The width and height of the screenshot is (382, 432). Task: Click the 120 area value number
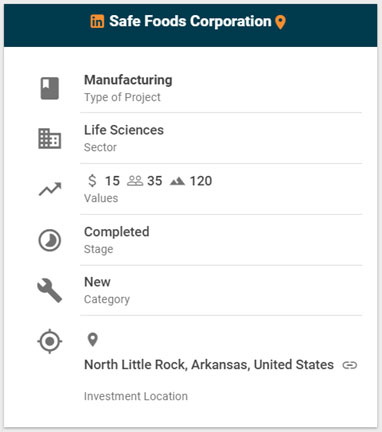201,181
